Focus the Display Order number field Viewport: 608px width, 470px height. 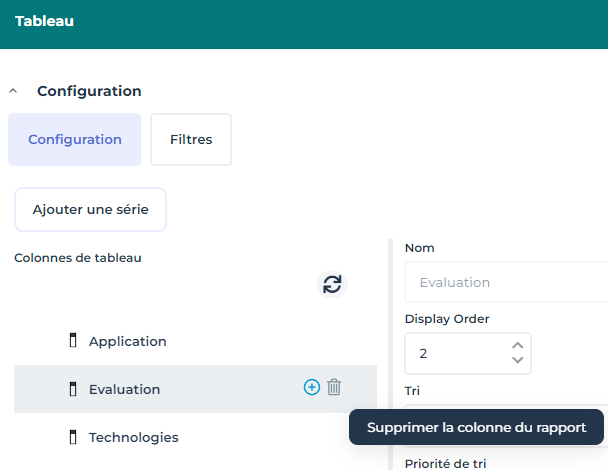tap(455, 354)
